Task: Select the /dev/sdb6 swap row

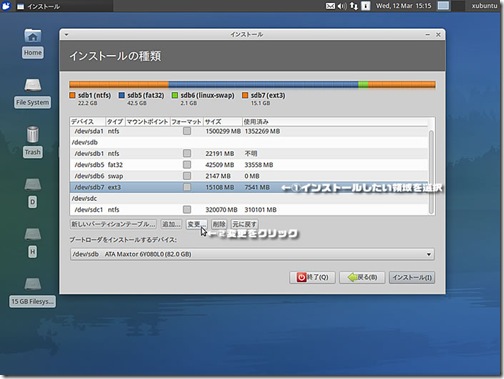Action: [249, 176]
